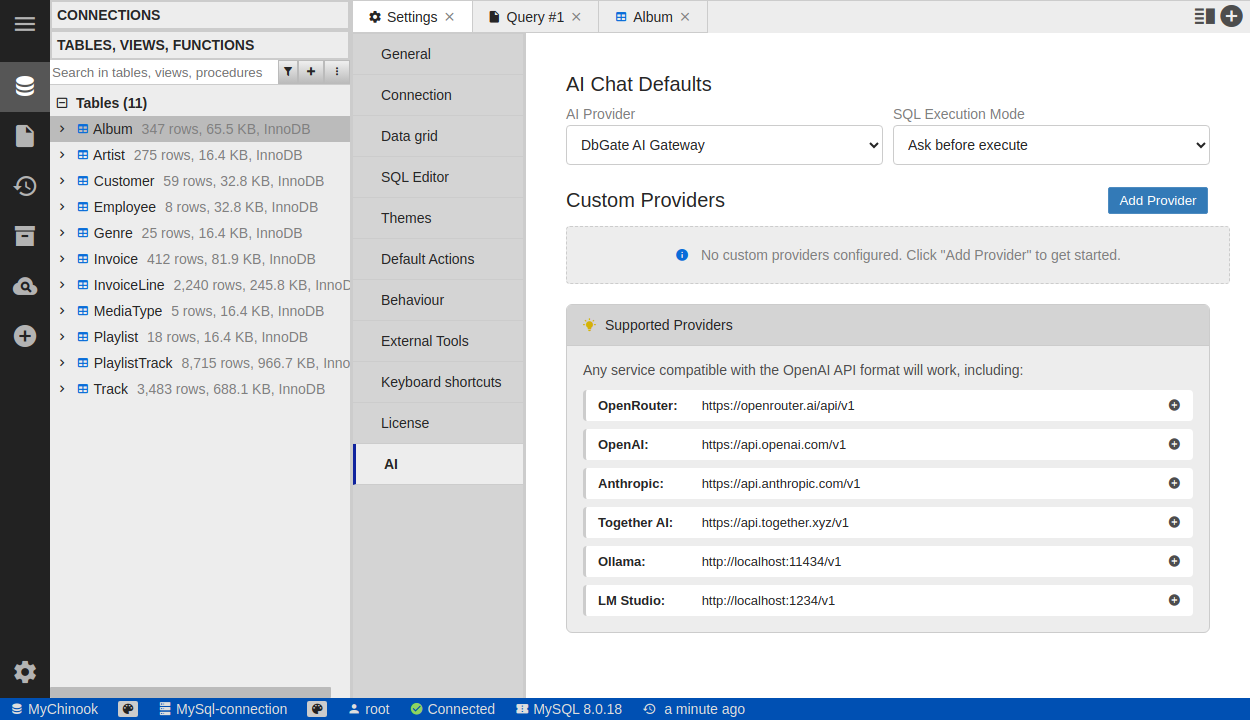
Task: Click the plus icon next to Ollama
Action: coord(1174,561)
